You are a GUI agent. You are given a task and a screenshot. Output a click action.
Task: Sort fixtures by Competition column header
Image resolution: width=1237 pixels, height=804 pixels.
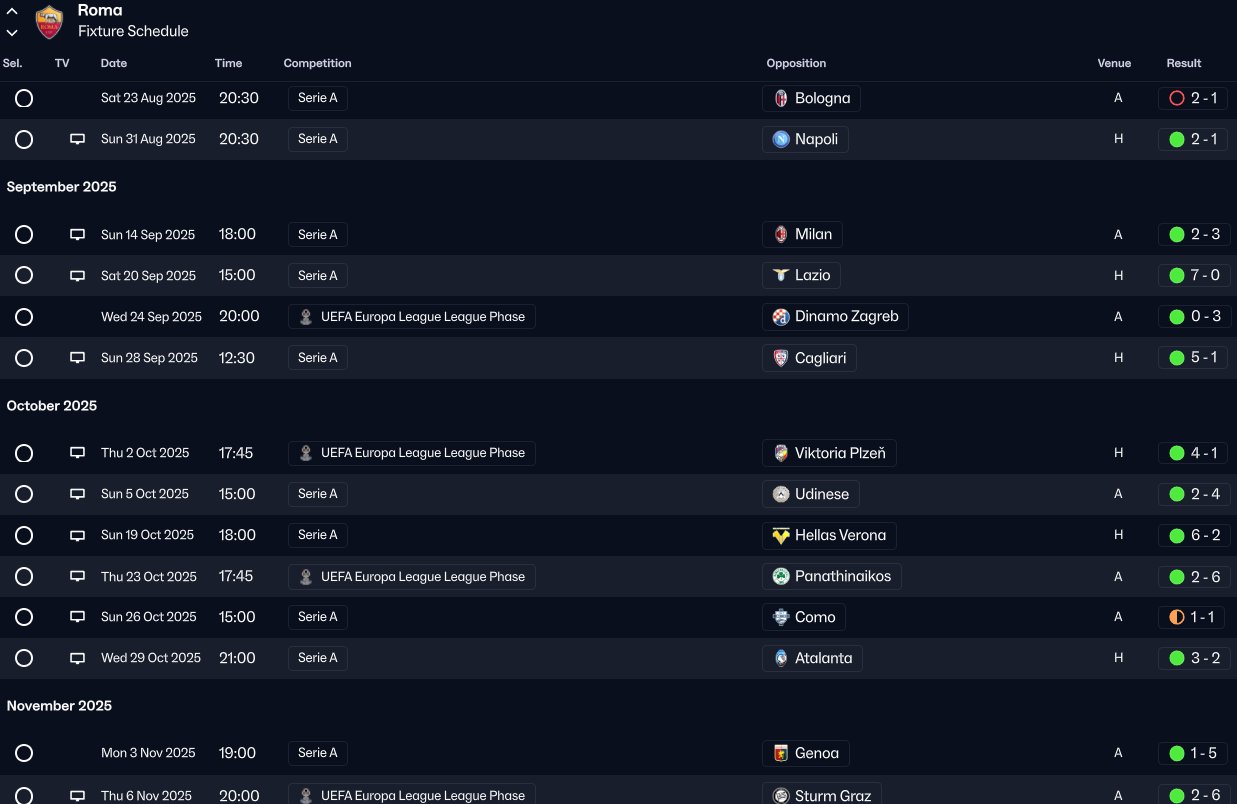[x=317, y=63]
